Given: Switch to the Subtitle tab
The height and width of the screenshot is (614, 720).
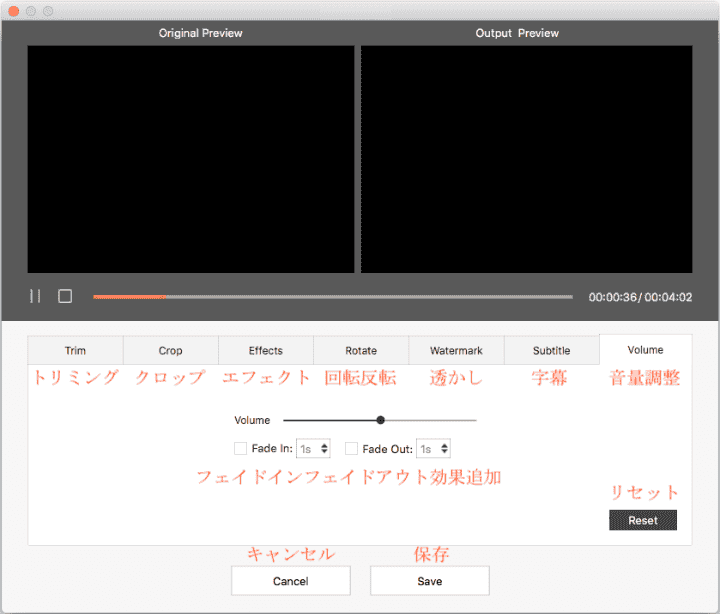Looking at the screenshot, I should tap(551, 350).
